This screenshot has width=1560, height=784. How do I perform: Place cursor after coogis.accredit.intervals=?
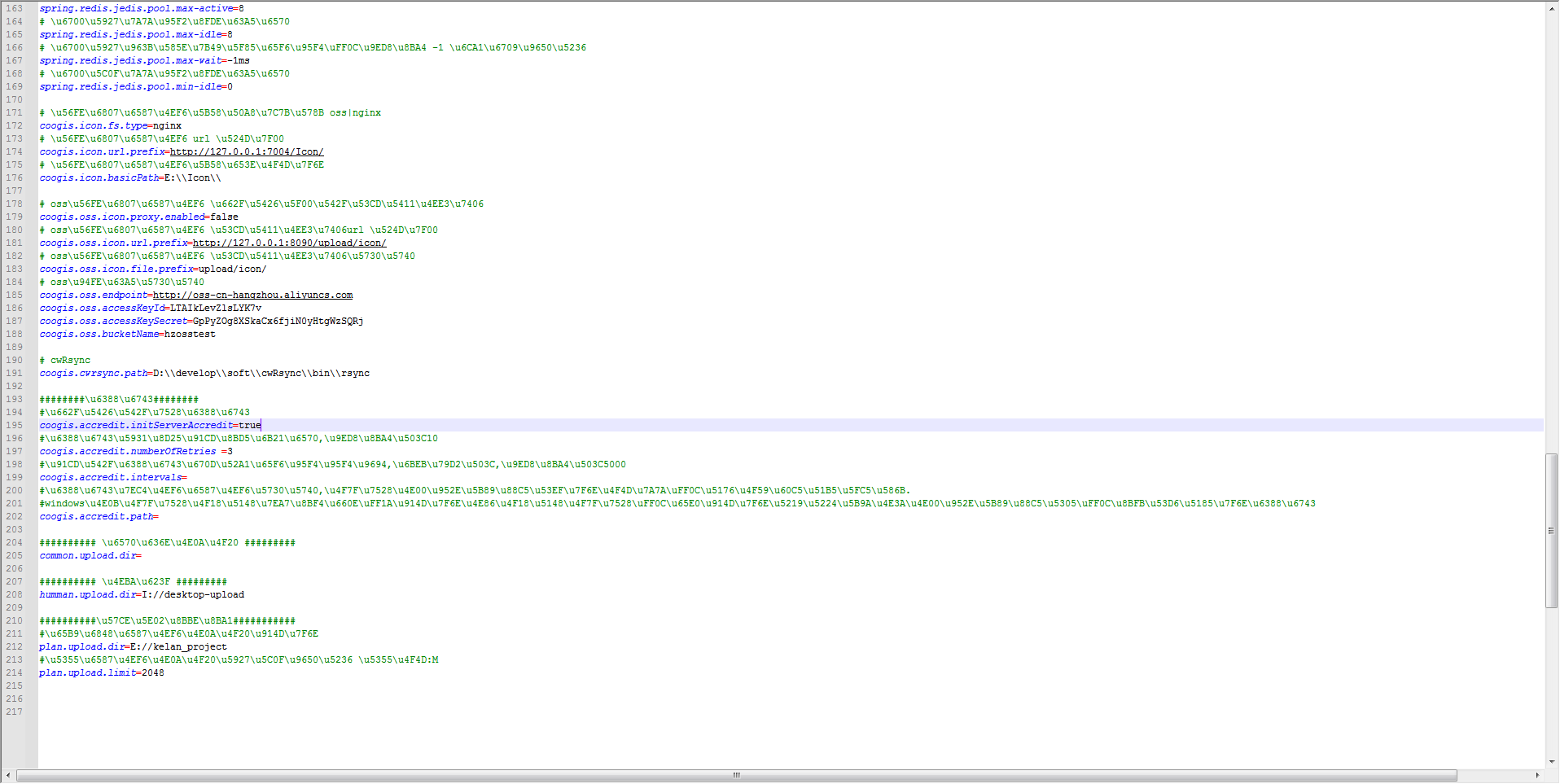pyautogui.click(x=188, y=477)
